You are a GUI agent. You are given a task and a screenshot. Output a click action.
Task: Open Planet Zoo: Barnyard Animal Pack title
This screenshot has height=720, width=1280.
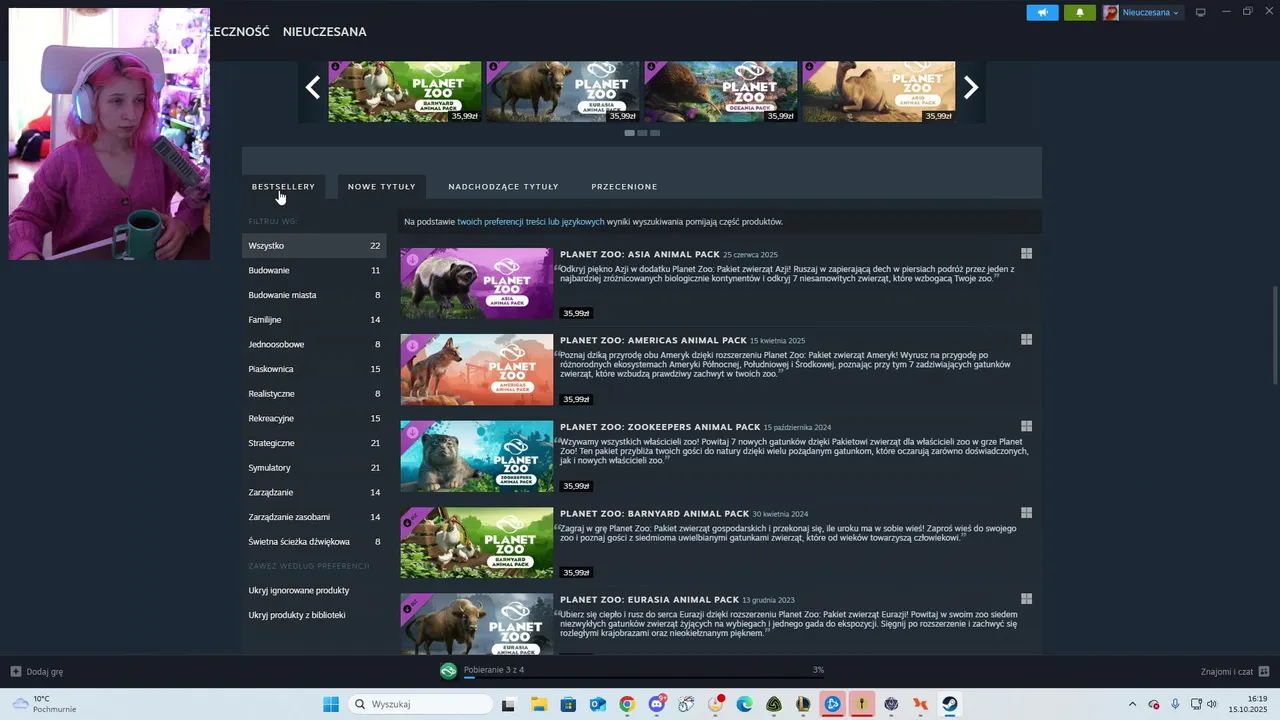[x=654, y=513]
